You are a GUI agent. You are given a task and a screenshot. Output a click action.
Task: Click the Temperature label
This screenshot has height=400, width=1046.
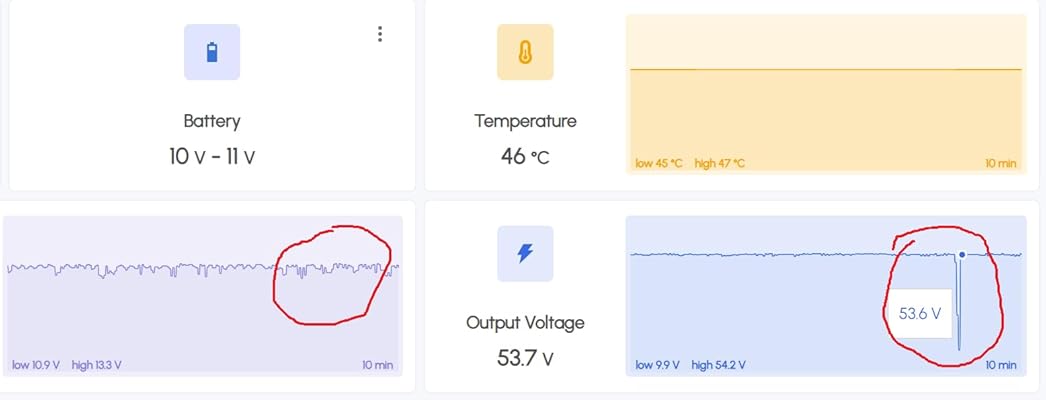pyautogui.click(x=525, y=121)
